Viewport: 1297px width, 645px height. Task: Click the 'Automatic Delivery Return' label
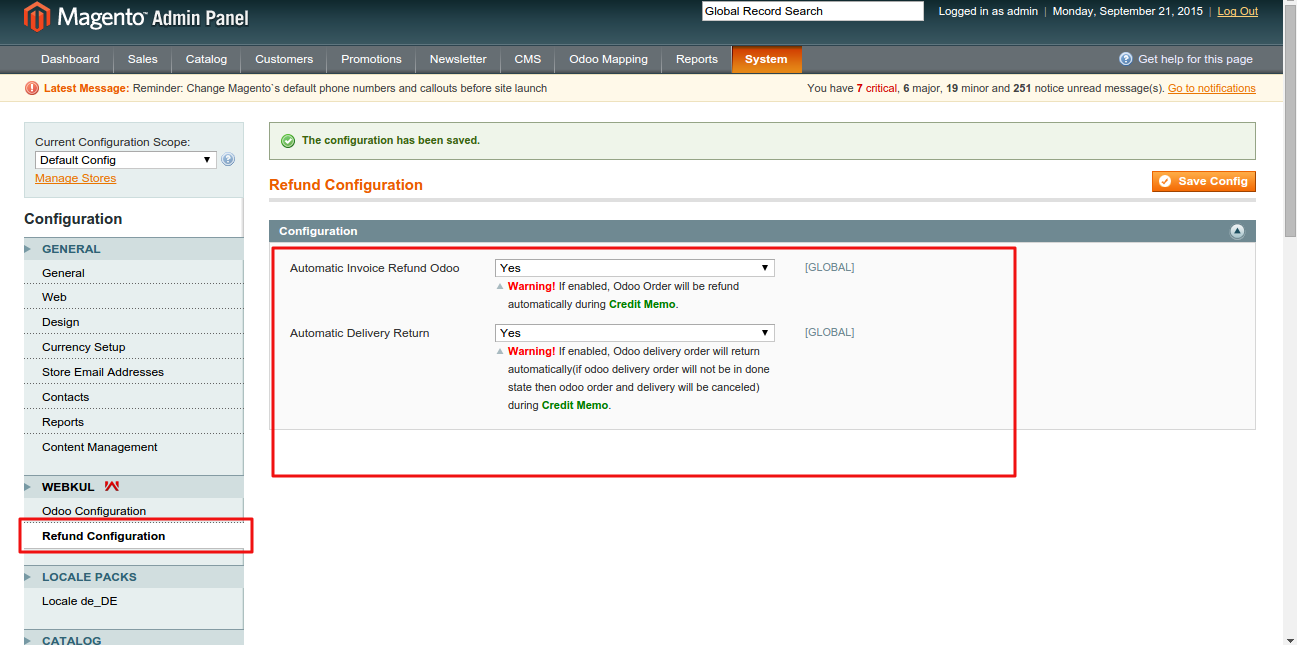359,333
